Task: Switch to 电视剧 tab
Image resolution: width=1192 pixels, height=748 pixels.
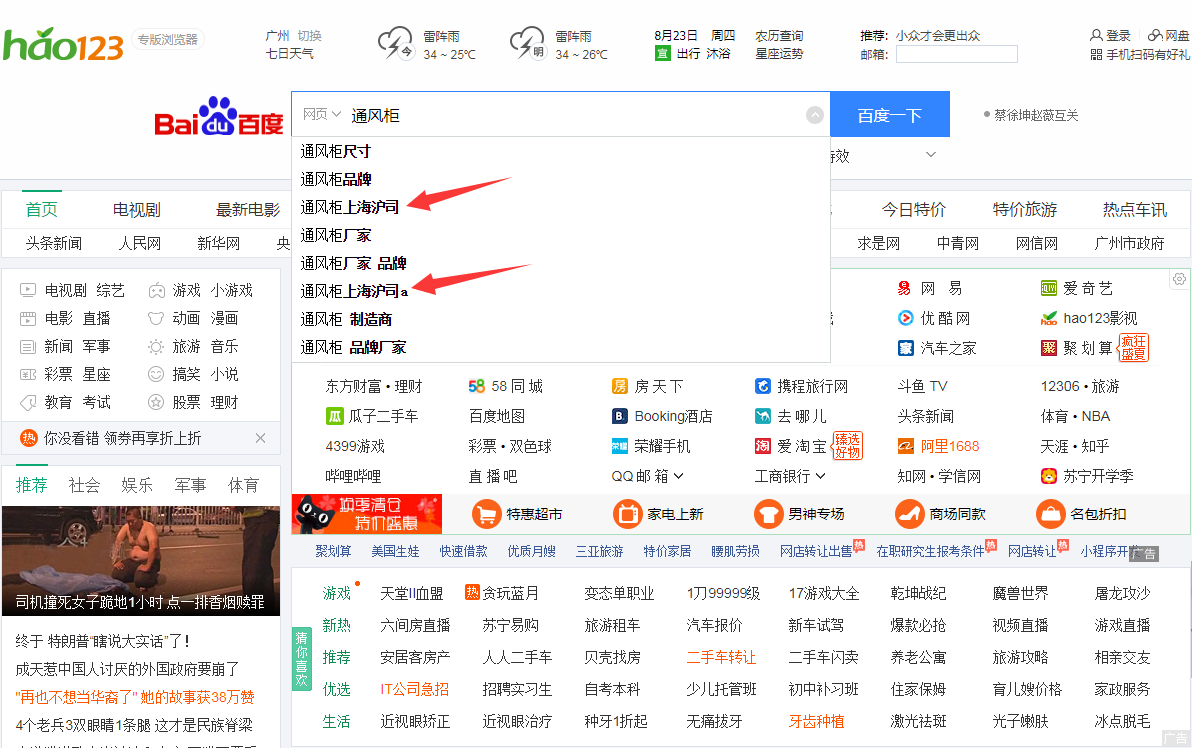Action: (x=137, y=209)
